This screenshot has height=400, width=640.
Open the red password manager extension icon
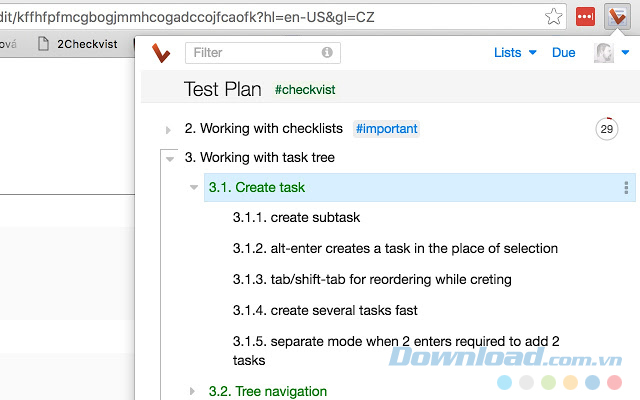click(585, 17)
